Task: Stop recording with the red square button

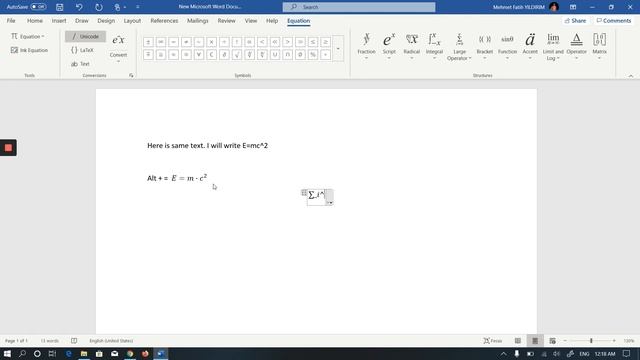Action: (x=8, y=148)
